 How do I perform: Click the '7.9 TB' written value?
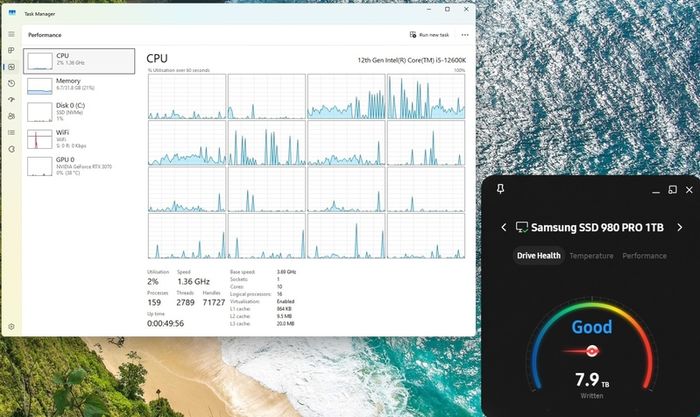pos(592,380)
